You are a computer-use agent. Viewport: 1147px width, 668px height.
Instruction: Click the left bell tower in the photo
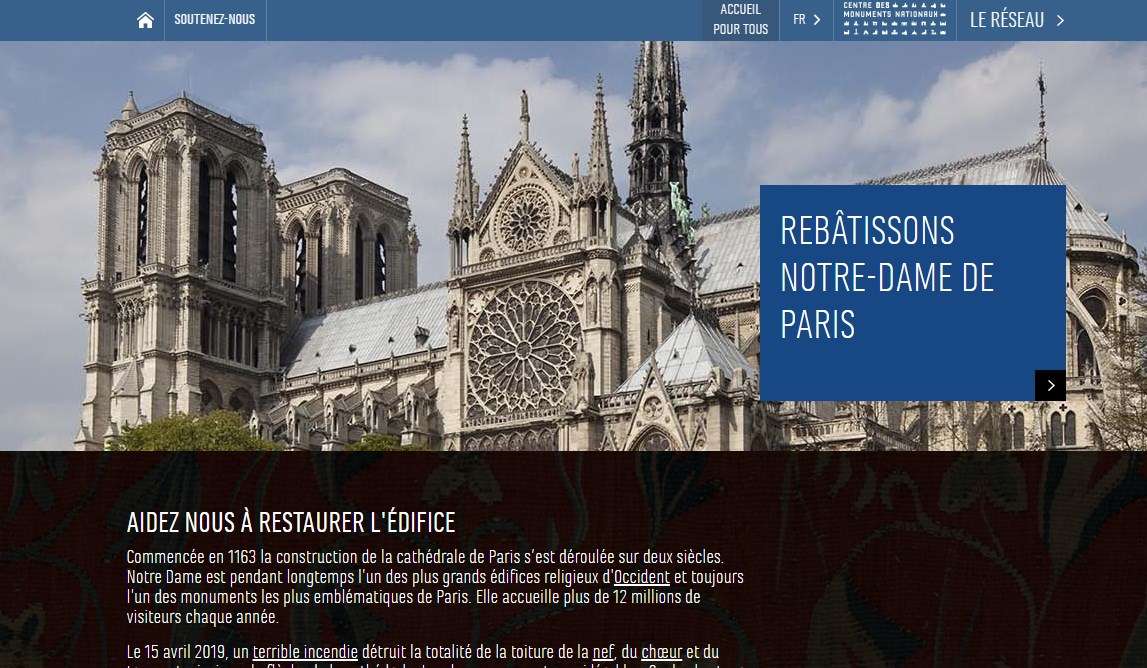[183, 263]
